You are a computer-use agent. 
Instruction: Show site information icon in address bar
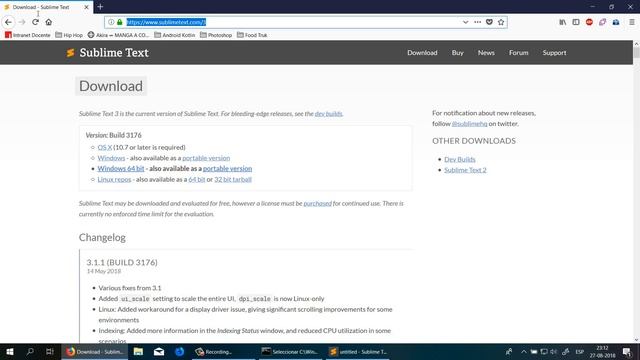[x=111, y=22]
